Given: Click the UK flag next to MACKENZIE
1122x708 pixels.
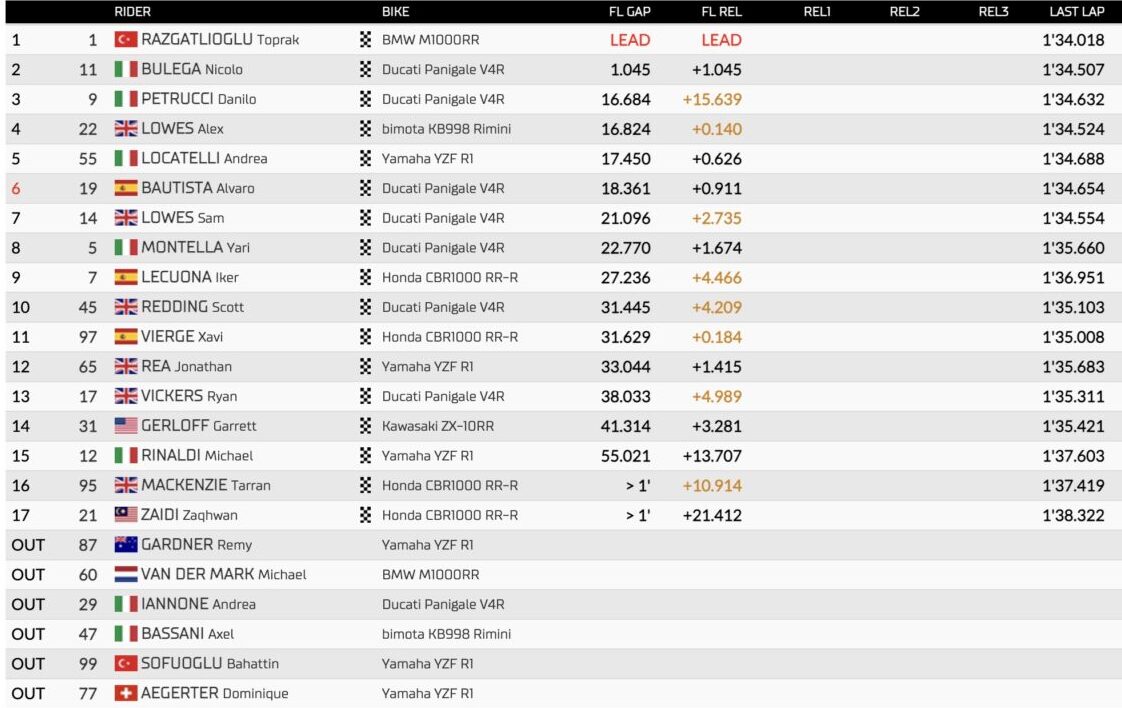Looking at the screenshot, I should pyautogui.click(x=125, y=485).
